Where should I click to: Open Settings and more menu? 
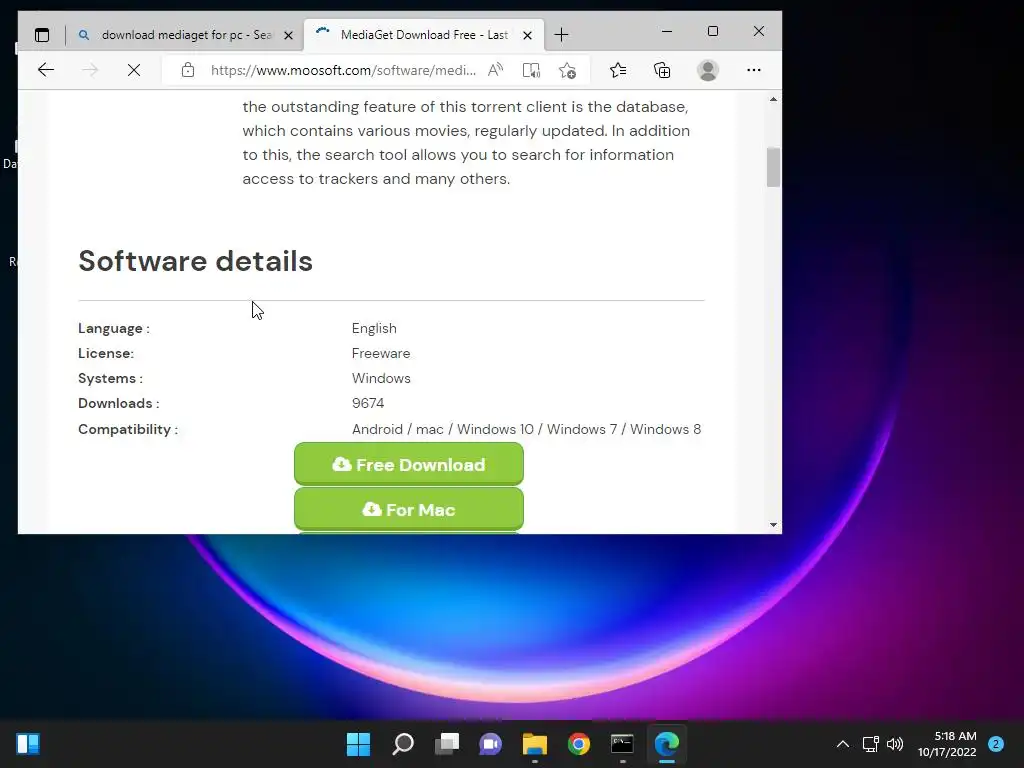(x=754, y=70)
